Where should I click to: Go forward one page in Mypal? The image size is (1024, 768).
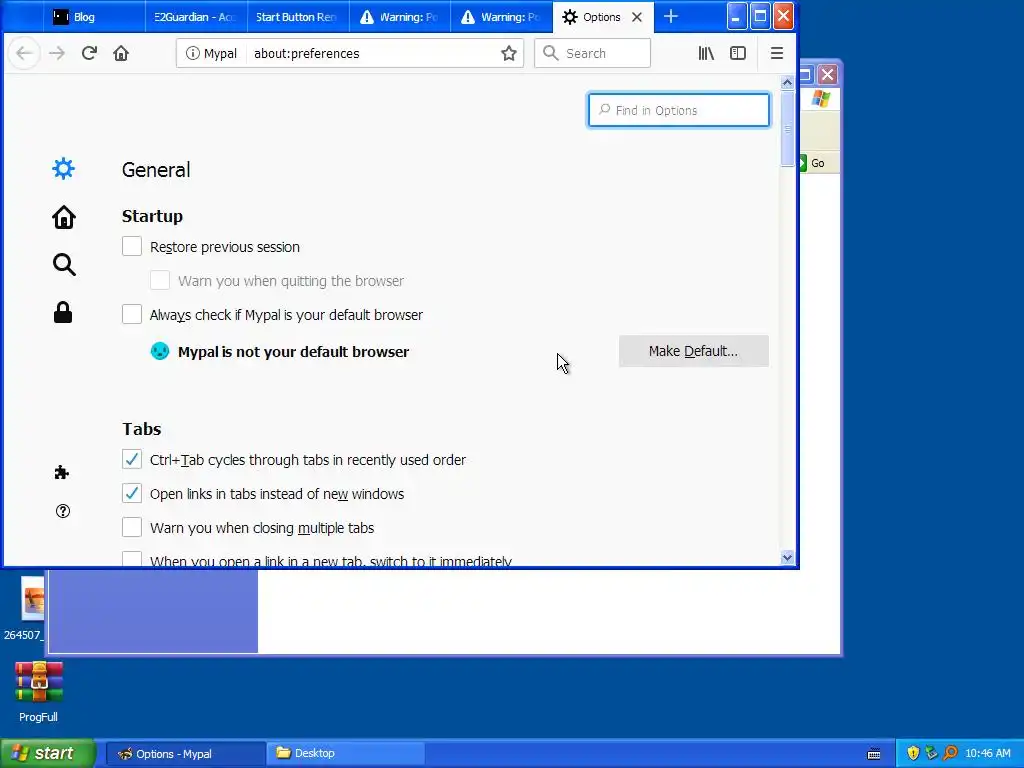pyautogui.click(x=57, y=53)
